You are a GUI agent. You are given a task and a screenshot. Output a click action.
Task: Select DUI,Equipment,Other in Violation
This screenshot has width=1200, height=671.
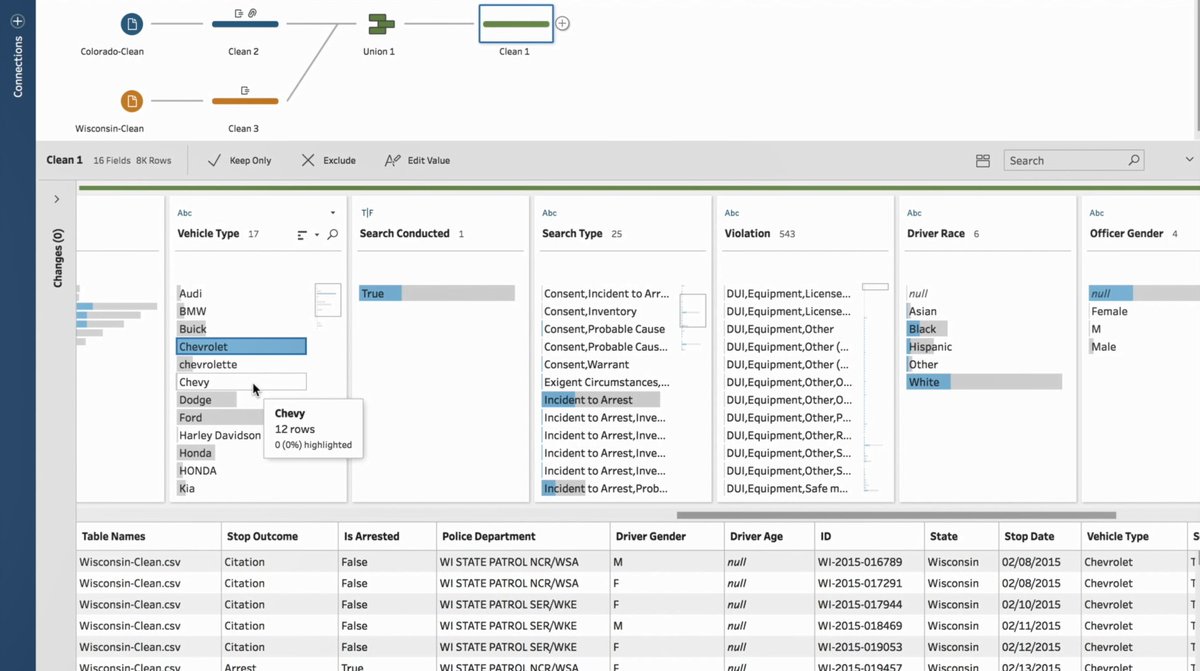click(789, 329)
